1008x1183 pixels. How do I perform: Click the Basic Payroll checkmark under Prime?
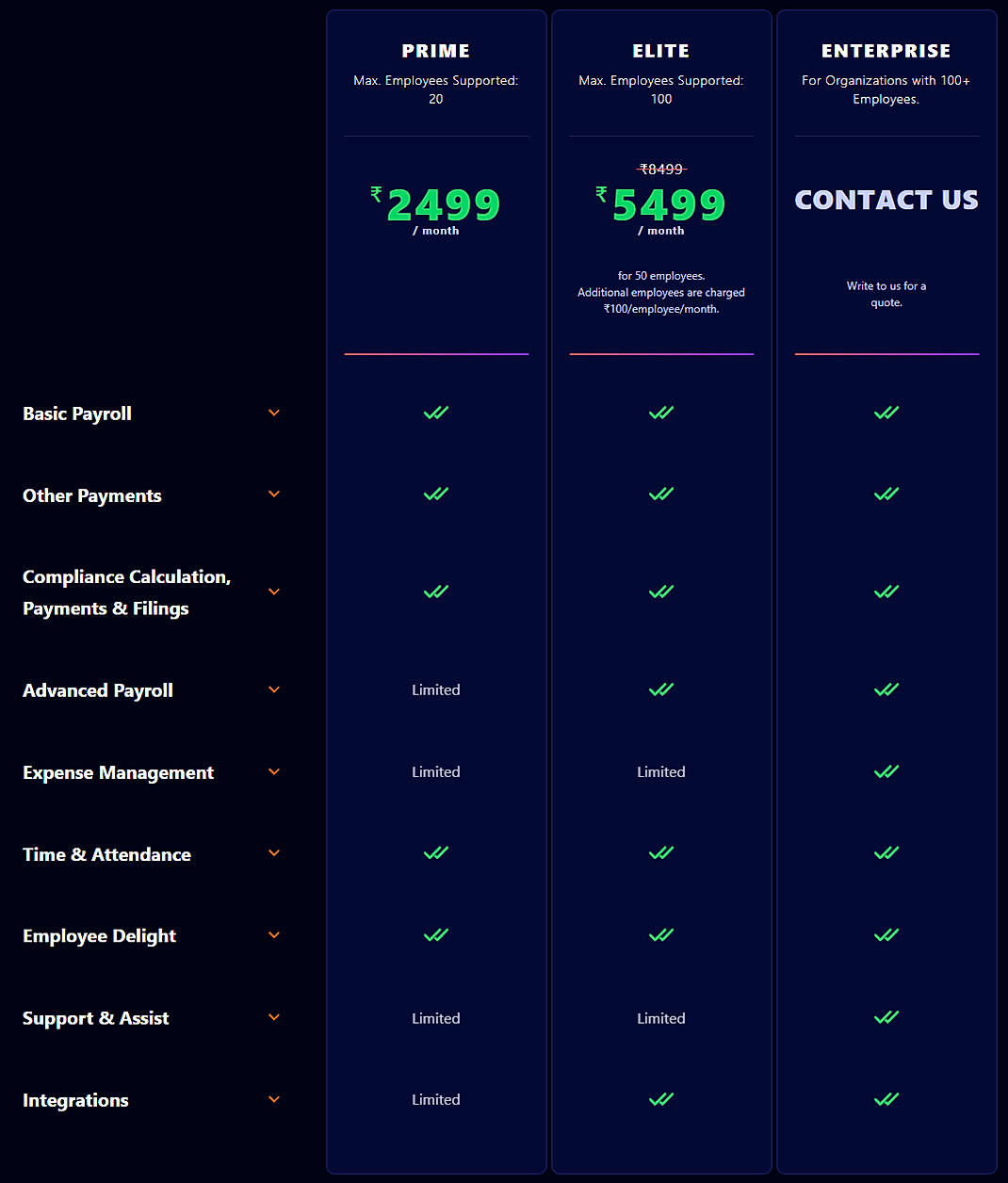click(x=435, y=413)
